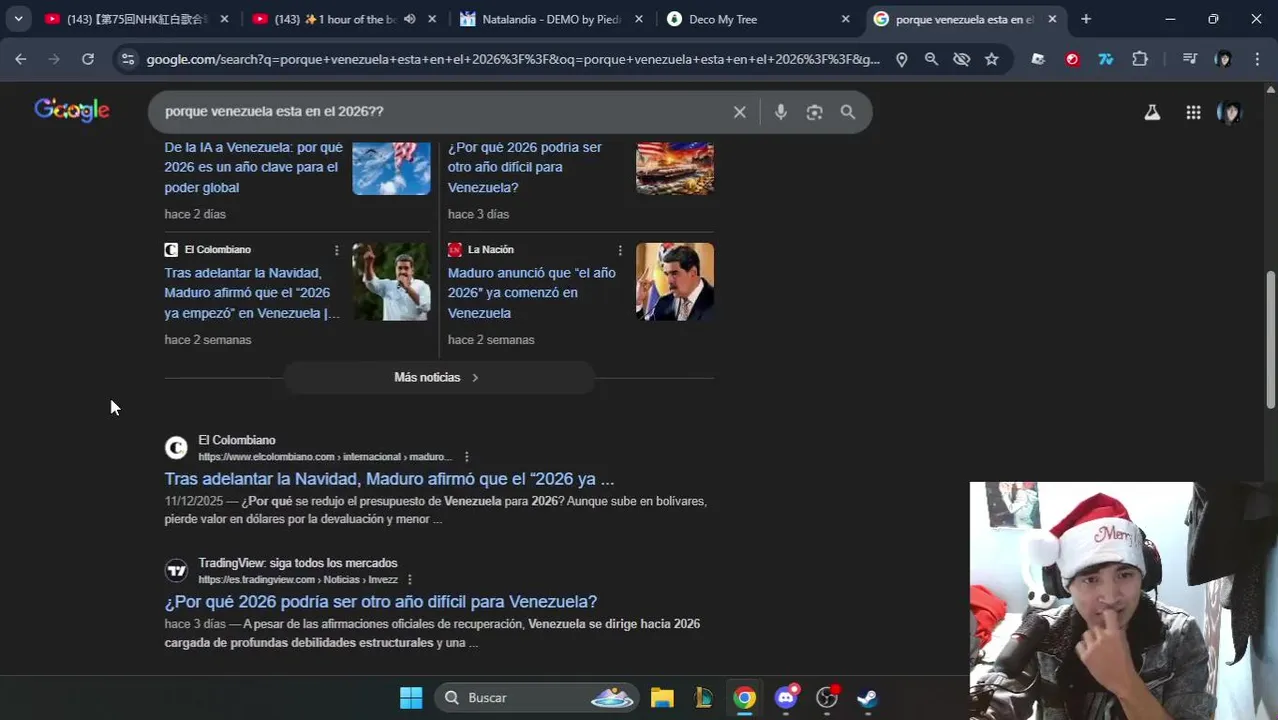Open Search Labs flask icon

(x=1152, y=112)
